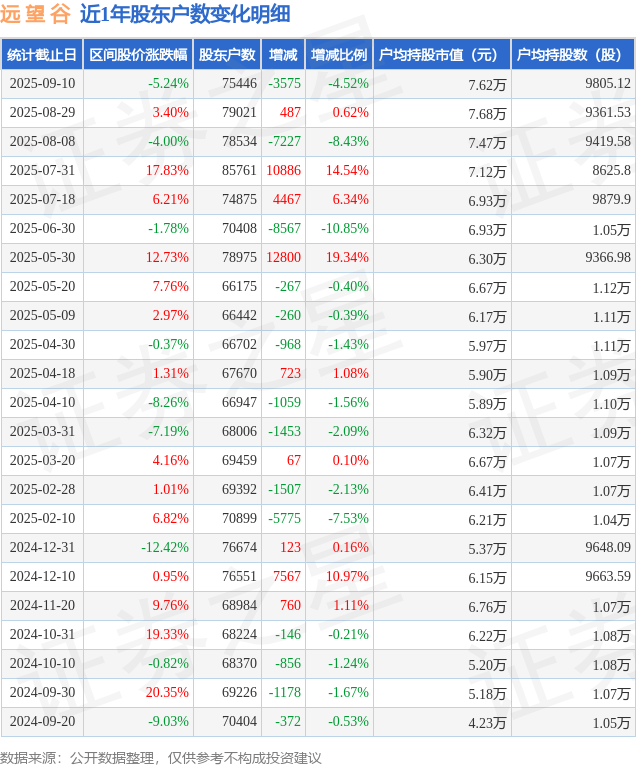
Task: Click the 区间股价涨跌幅 column header
Action: 137,55
